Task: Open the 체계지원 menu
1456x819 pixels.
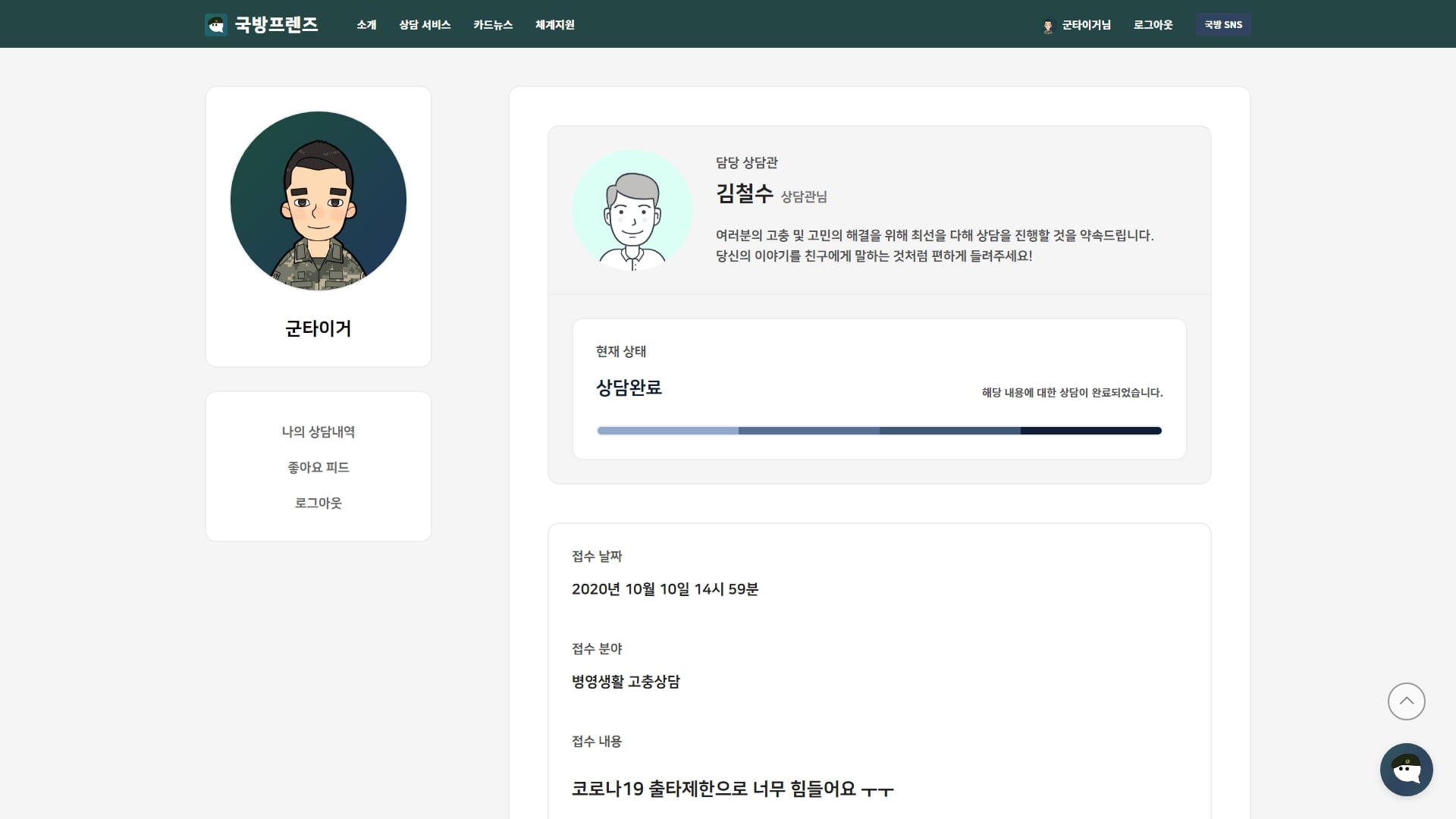Action: (x=554, y=25)
